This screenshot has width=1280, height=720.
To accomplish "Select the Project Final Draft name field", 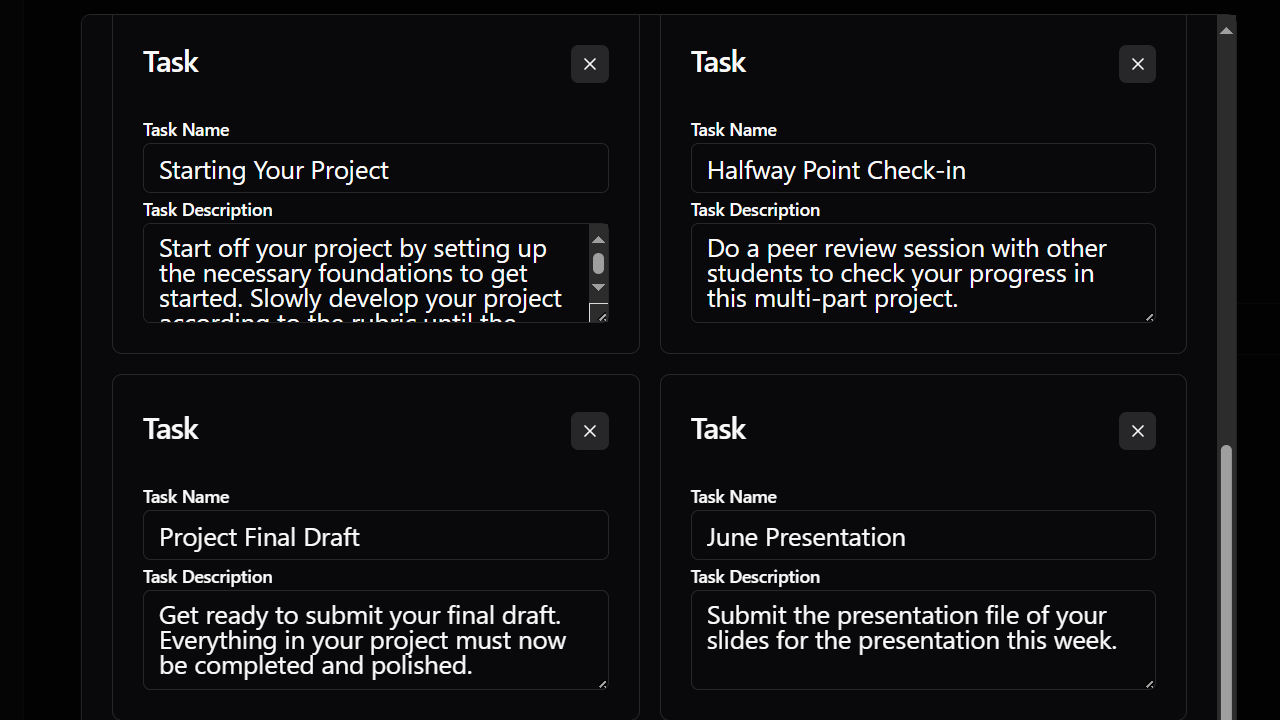I will (x=376, y=536).
